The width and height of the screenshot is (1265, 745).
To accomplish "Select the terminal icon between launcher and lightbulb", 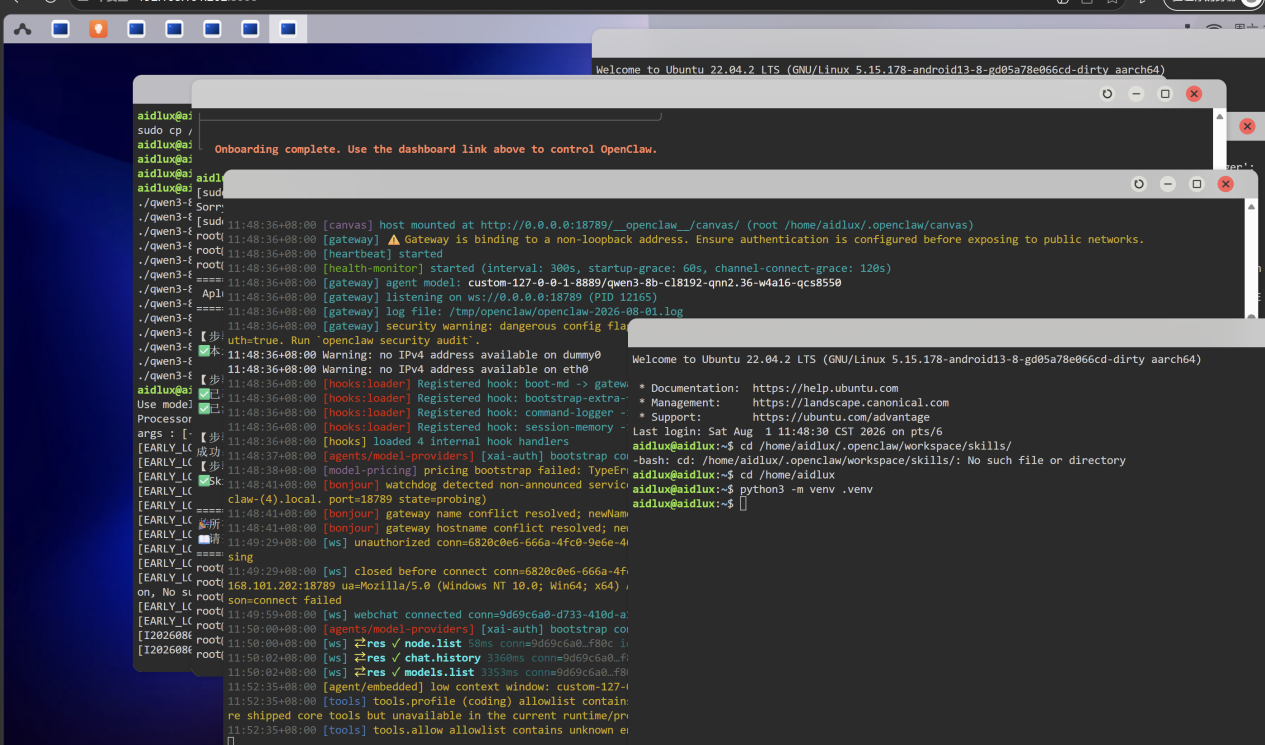I will coord(60,29).
